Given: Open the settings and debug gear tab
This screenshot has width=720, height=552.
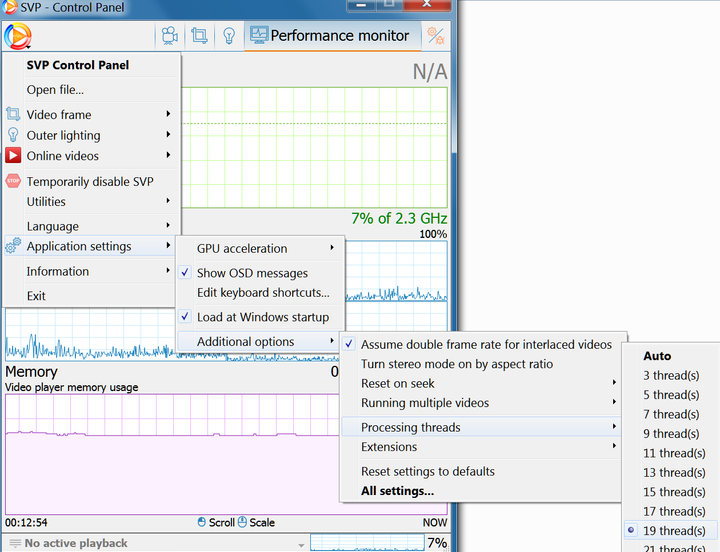Looking at the screenshot, I should click(x=435, y=36).
